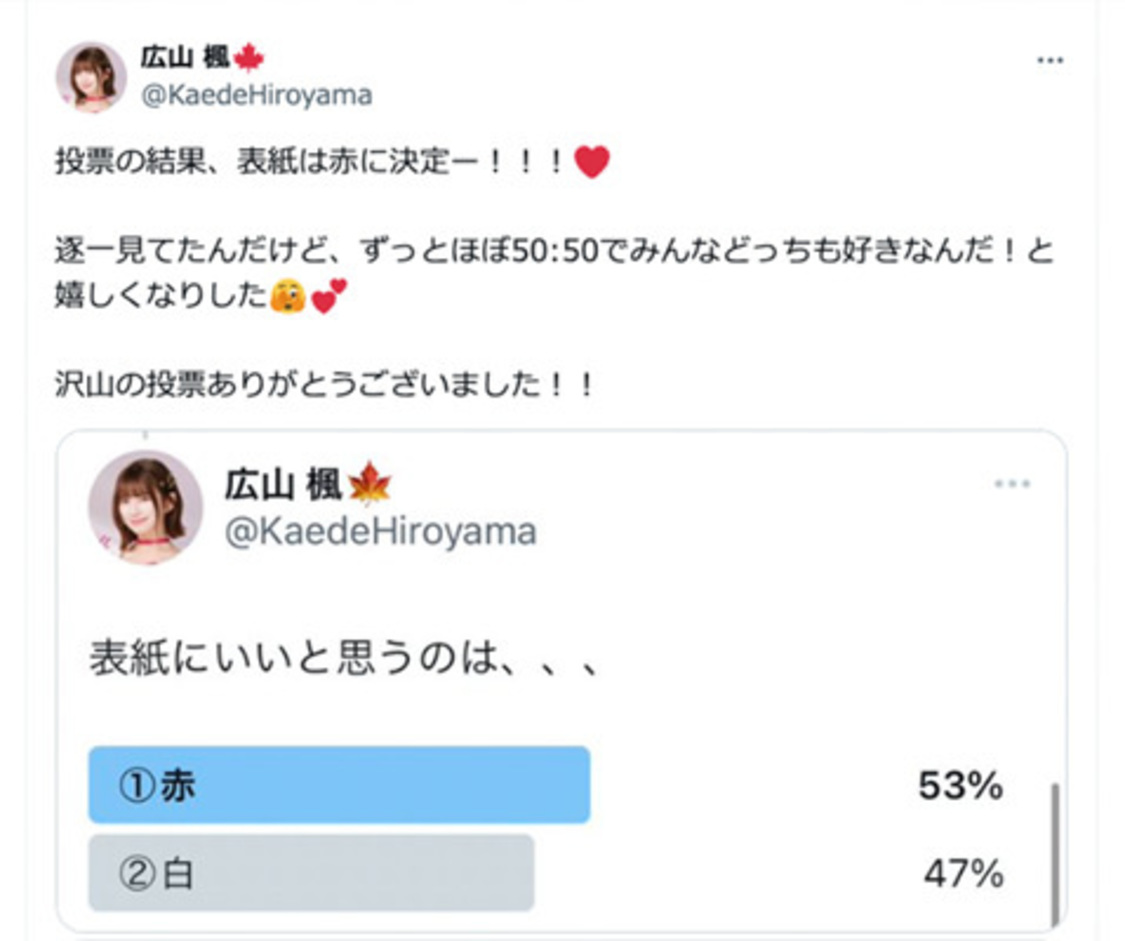Open the 広山 楓 display name at the top

tap(185, 59)
